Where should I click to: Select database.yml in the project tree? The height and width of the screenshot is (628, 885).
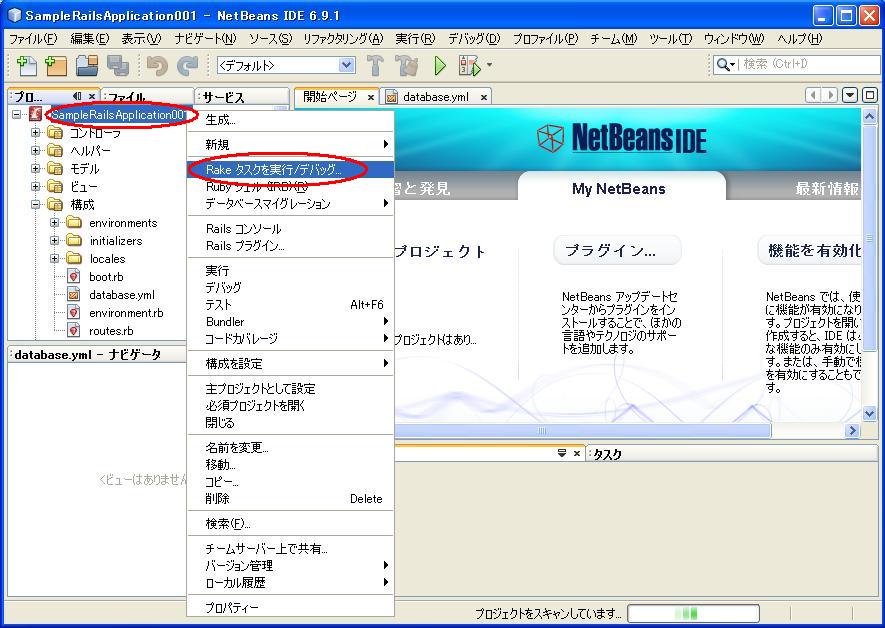pyautogui.click(x=121, y=295)
